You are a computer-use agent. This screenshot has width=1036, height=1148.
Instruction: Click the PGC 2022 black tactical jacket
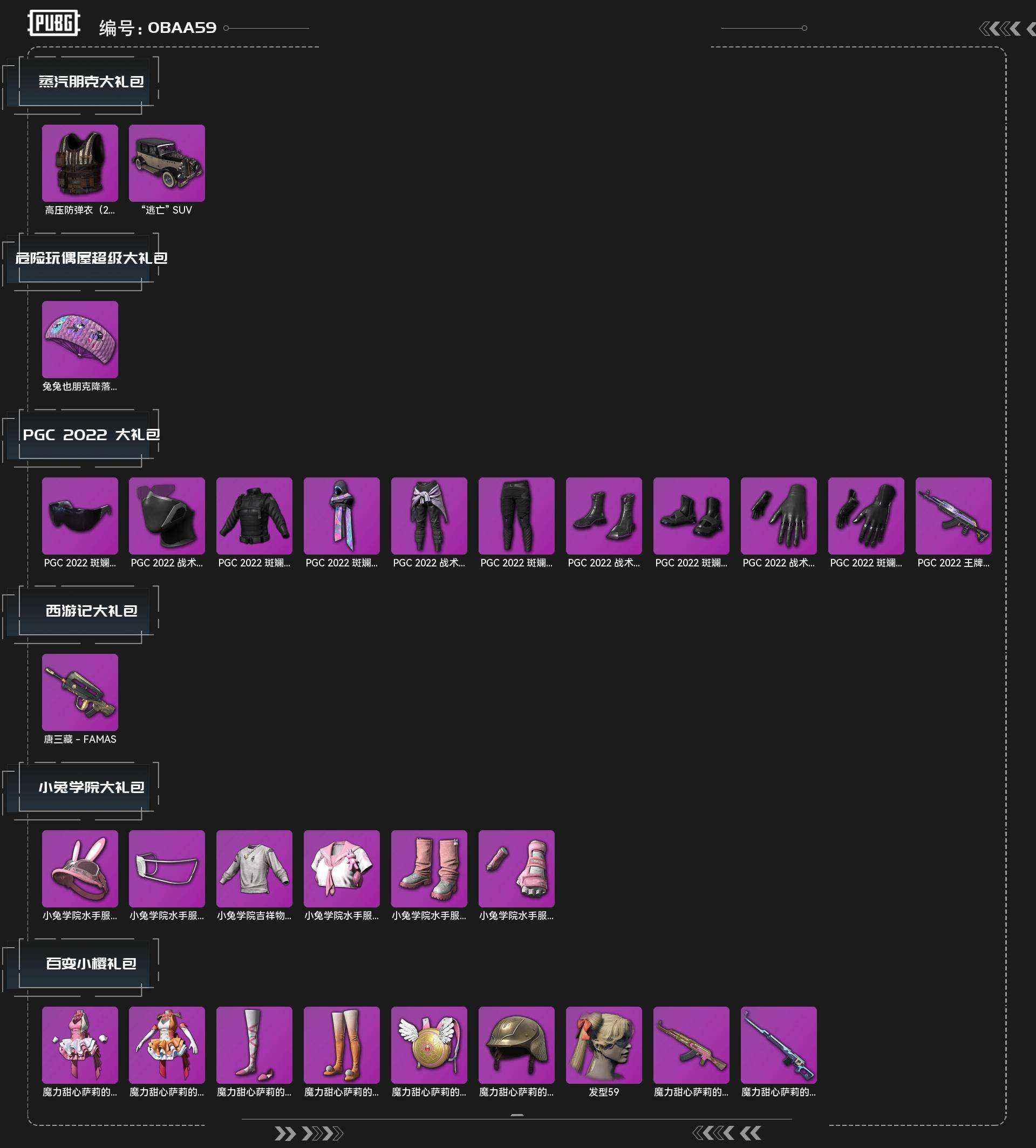coord(255,516)
